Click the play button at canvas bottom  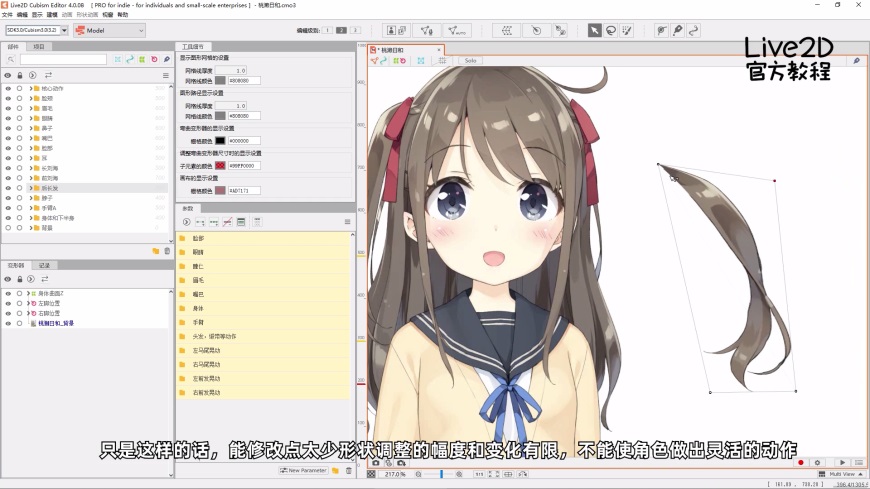(842, 462)
